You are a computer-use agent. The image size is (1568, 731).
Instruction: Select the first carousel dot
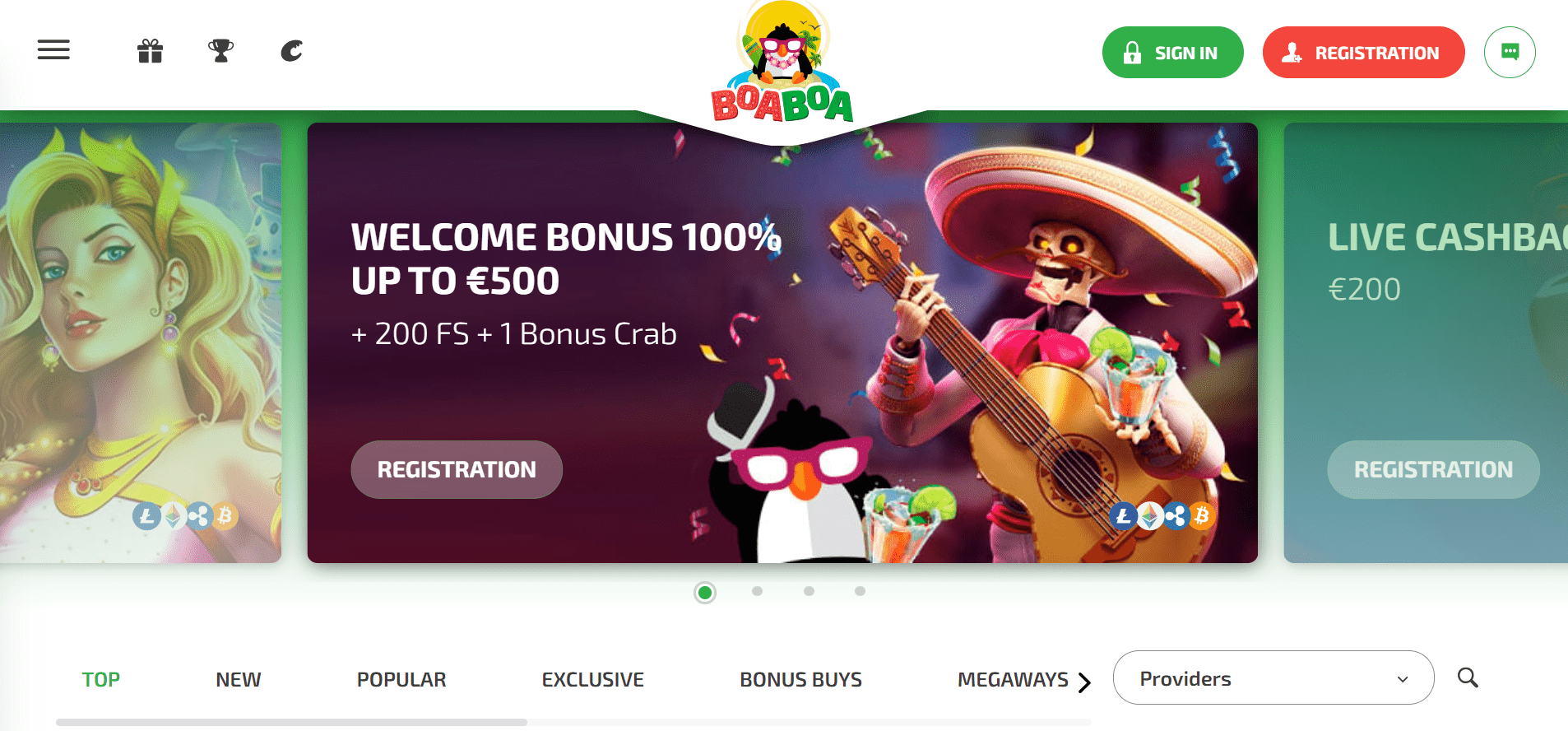pos(705,593)
